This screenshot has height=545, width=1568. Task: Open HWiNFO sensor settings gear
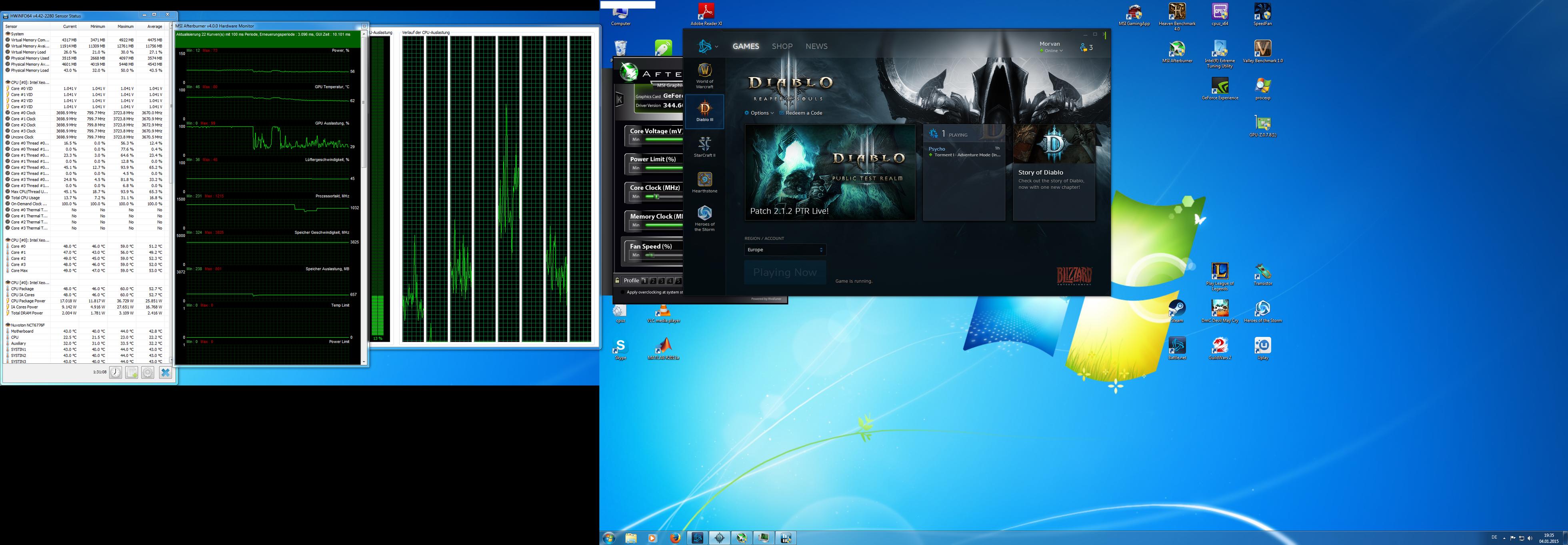[x=148, y=372]
